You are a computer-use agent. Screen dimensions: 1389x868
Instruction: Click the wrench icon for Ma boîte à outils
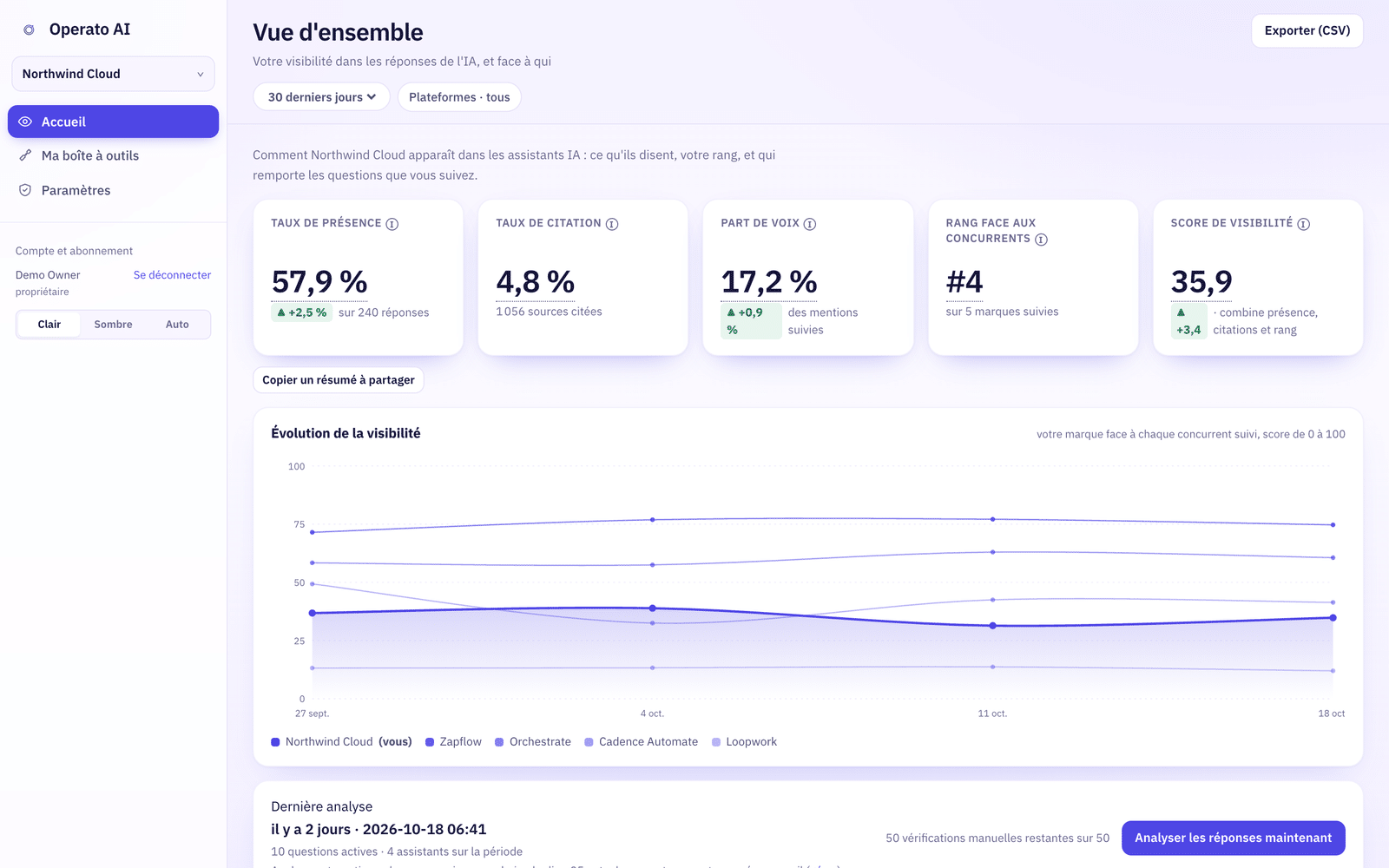25,155
